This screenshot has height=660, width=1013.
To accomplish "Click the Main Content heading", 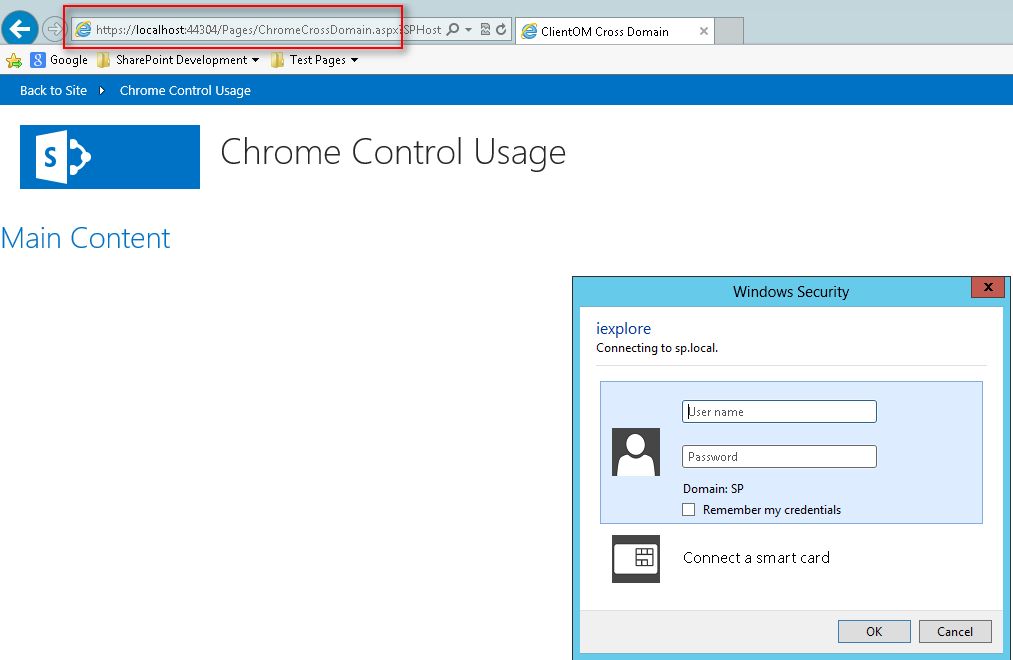I will (85, 238).
